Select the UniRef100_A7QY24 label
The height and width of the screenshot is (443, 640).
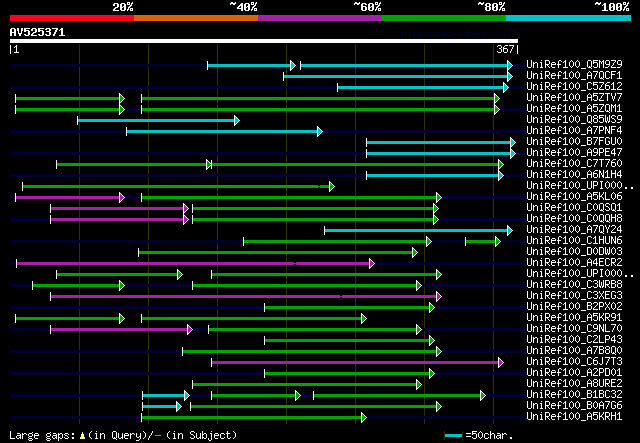pos(574,230)
